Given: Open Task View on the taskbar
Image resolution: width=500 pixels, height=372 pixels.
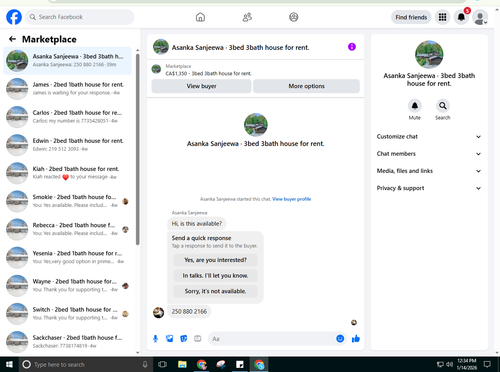Looking at the screenshot, I should 163,364.
